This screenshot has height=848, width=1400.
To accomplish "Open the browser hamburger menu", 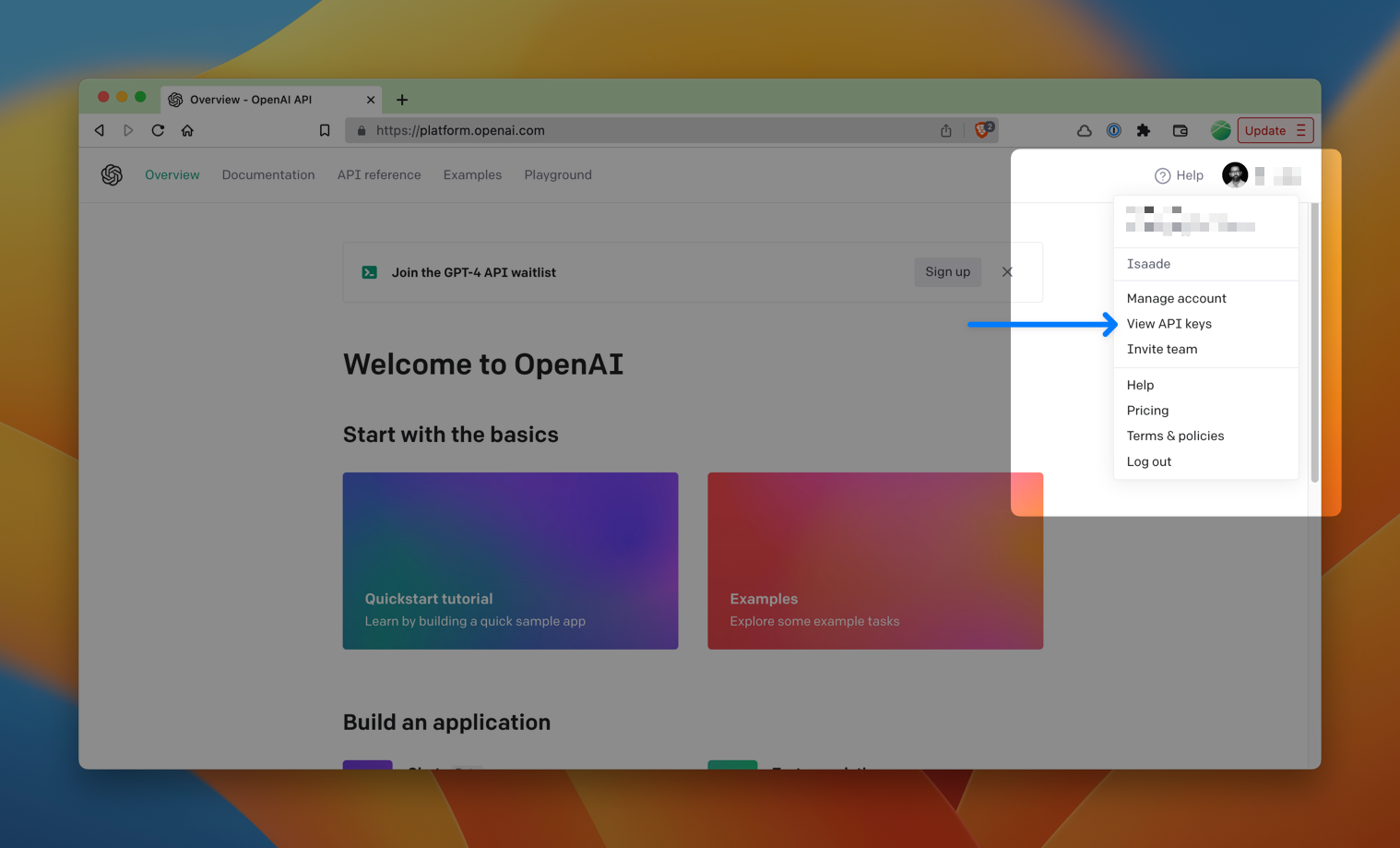I will pos(1301,130).
